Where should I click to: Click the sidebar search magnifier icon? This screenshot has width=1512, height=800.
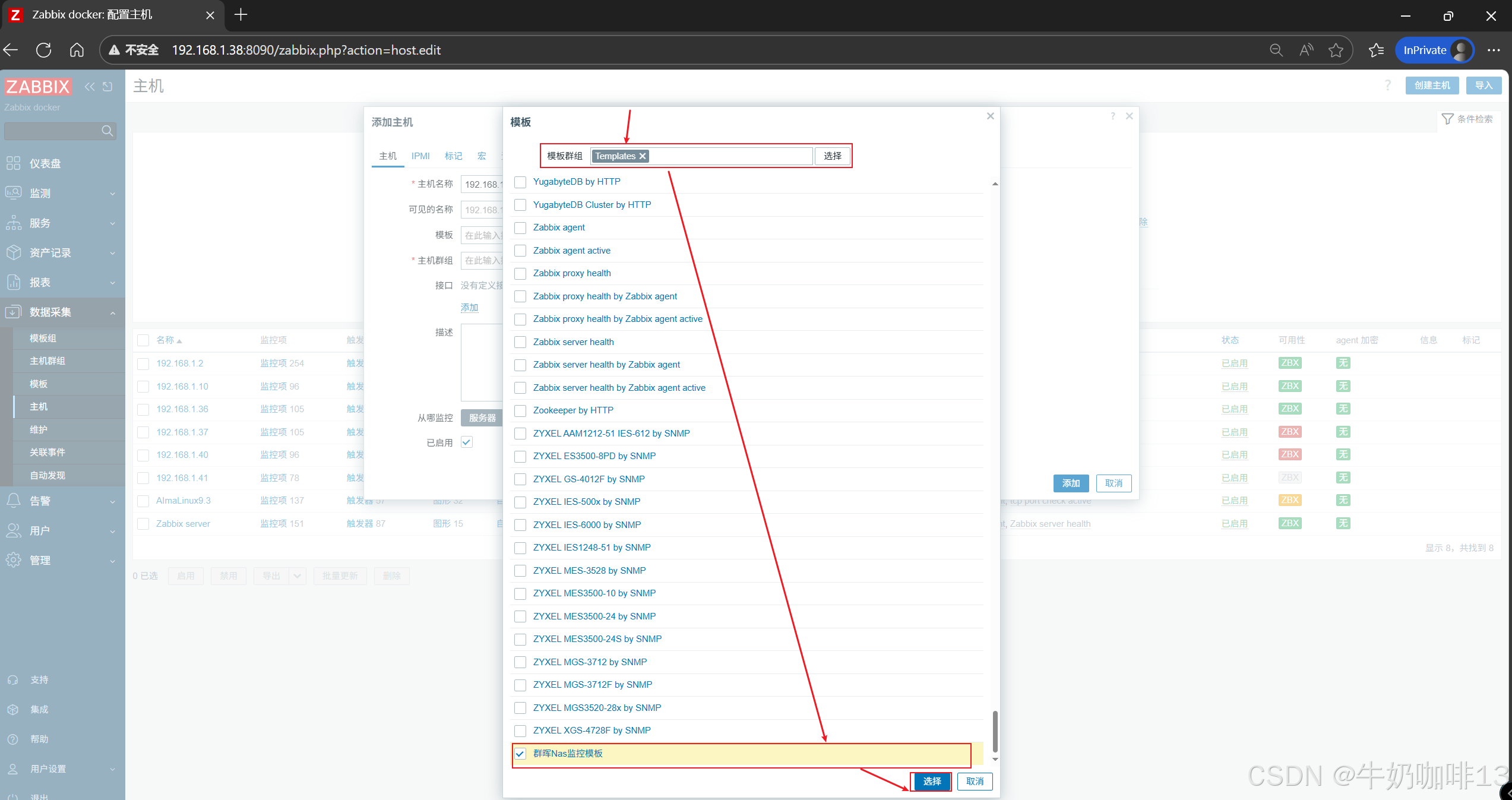coord(107,131)
